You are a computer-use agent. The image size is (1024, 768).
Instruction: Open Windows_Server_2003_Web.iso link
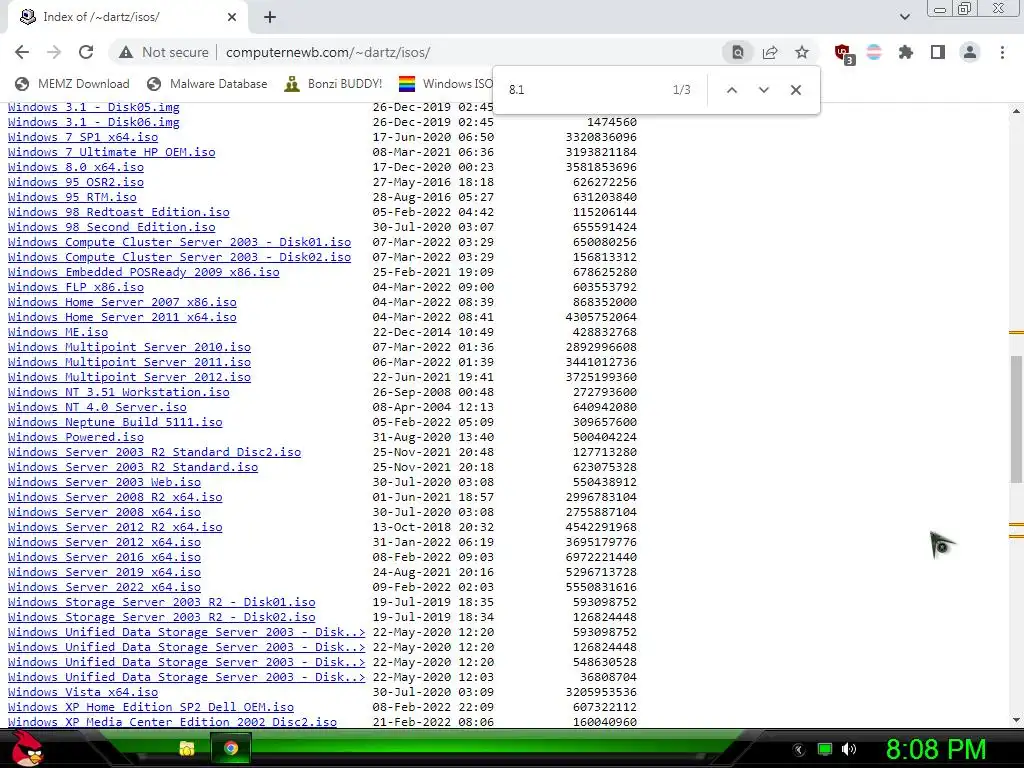[x=104, y=483]
